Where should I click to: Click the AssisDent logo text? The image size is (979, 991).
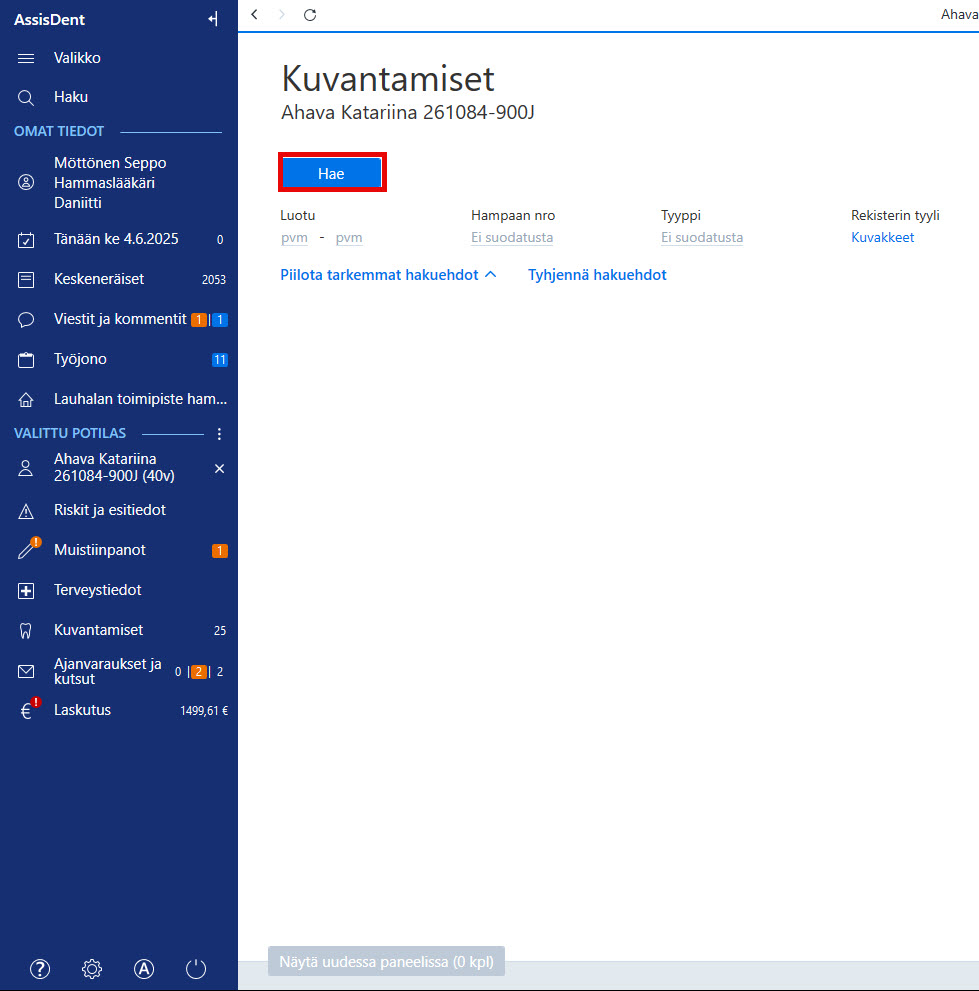click(49, 20)
